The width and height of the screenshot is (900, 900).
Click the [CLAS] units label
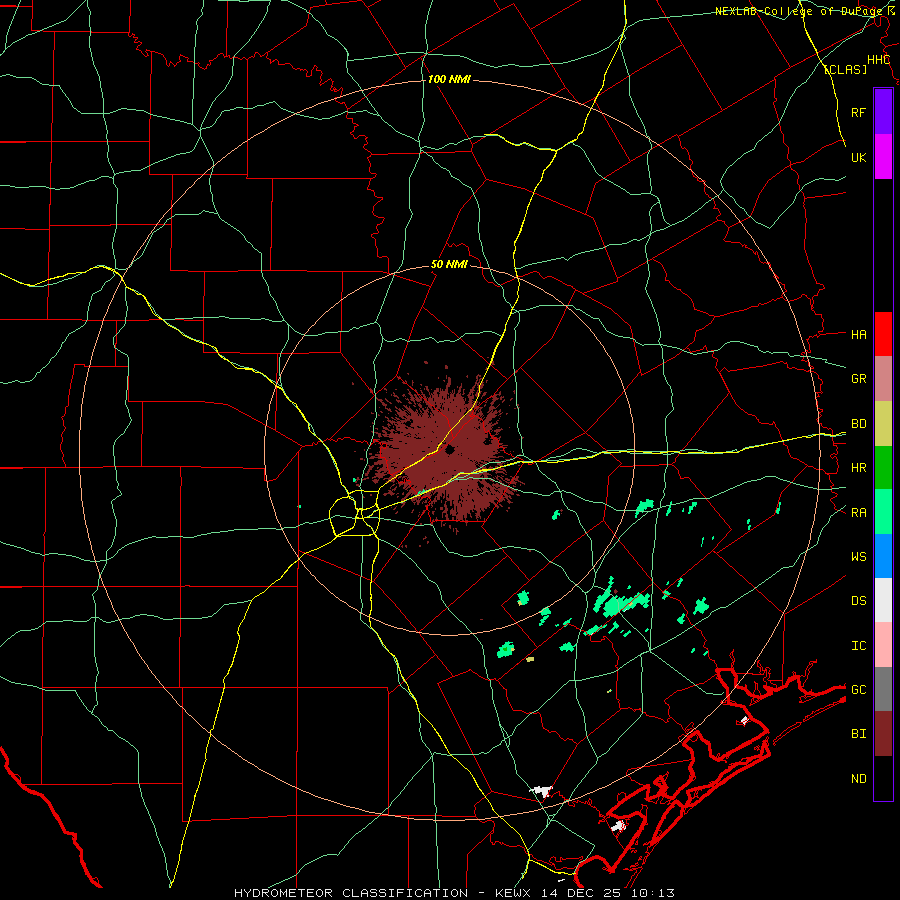pos(845,69)
